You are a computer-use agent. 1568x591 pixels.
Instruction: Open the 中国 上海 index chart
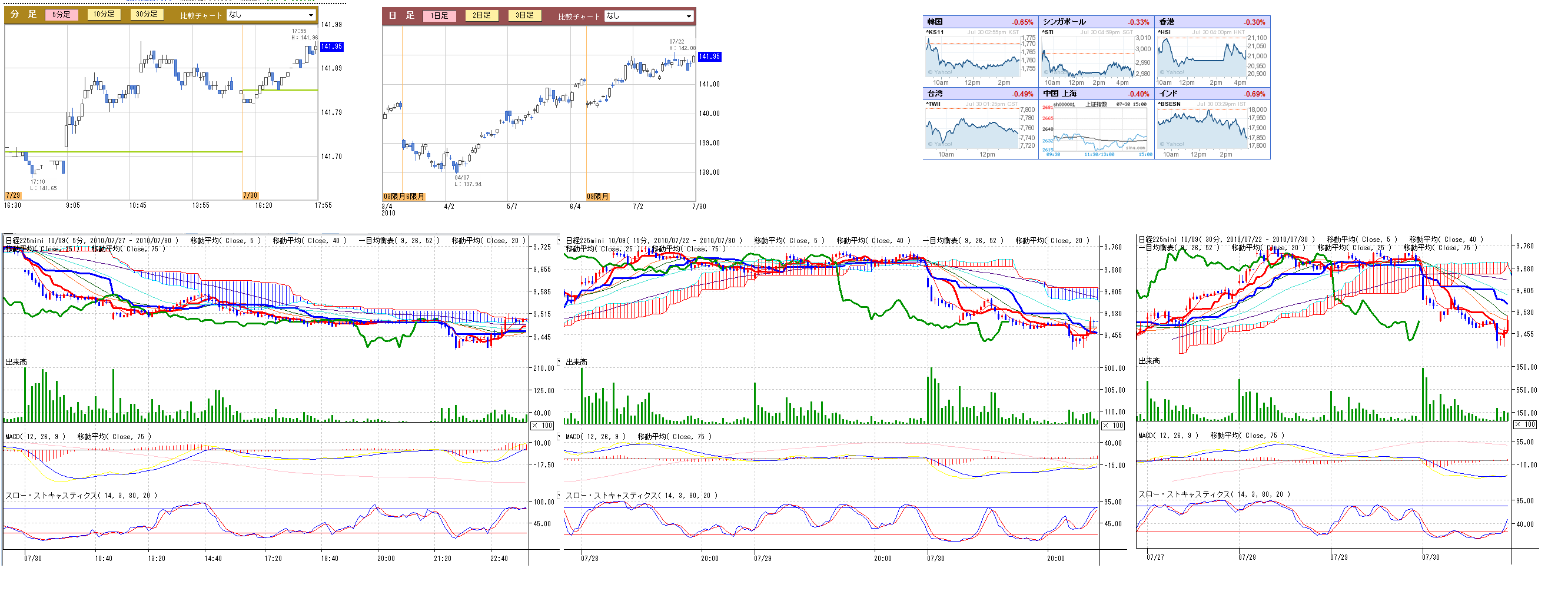(x=1099, y=129)
